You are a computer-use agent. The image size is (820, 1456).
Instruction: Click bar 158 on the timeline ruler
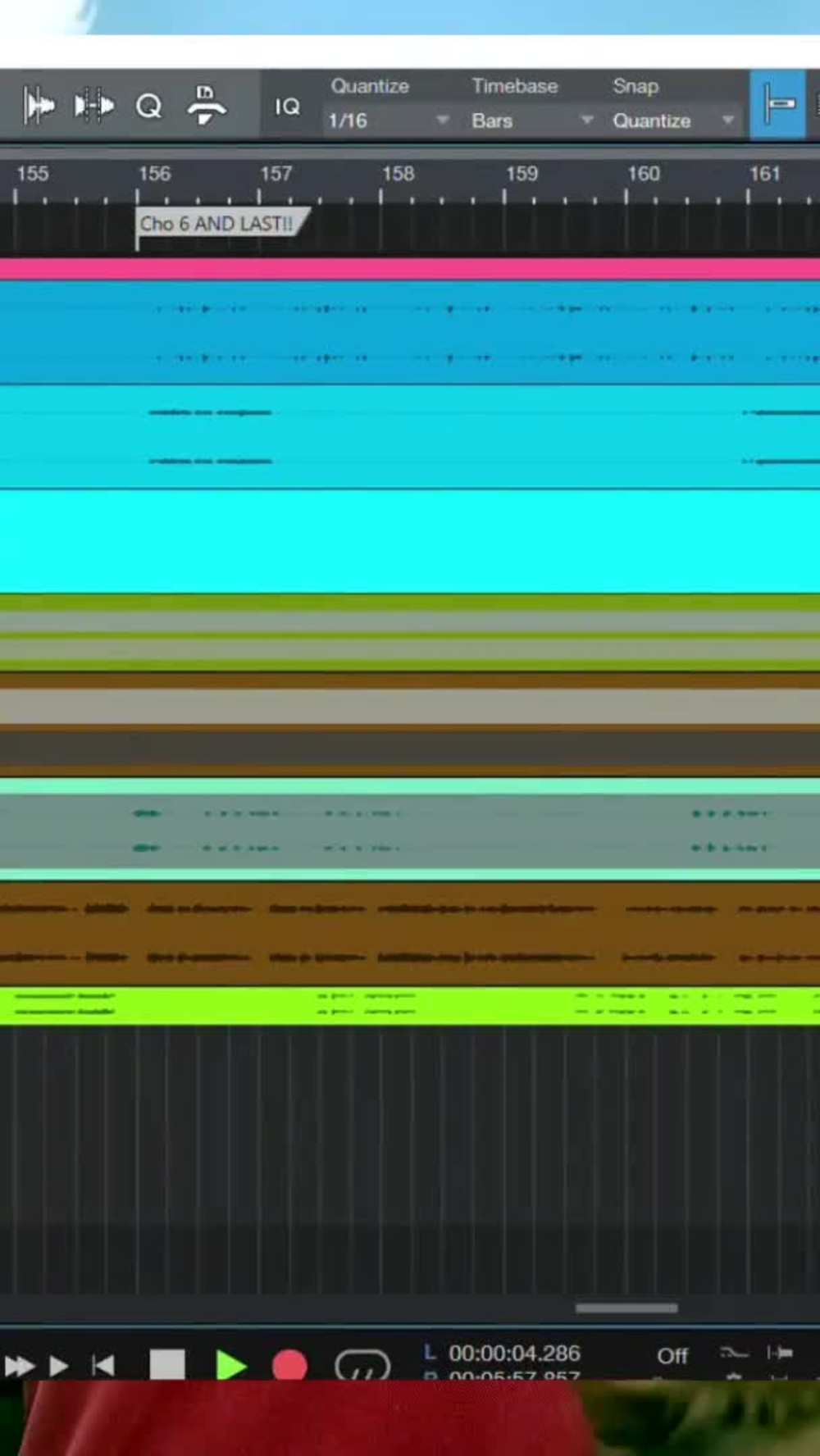tap(398, 174)
